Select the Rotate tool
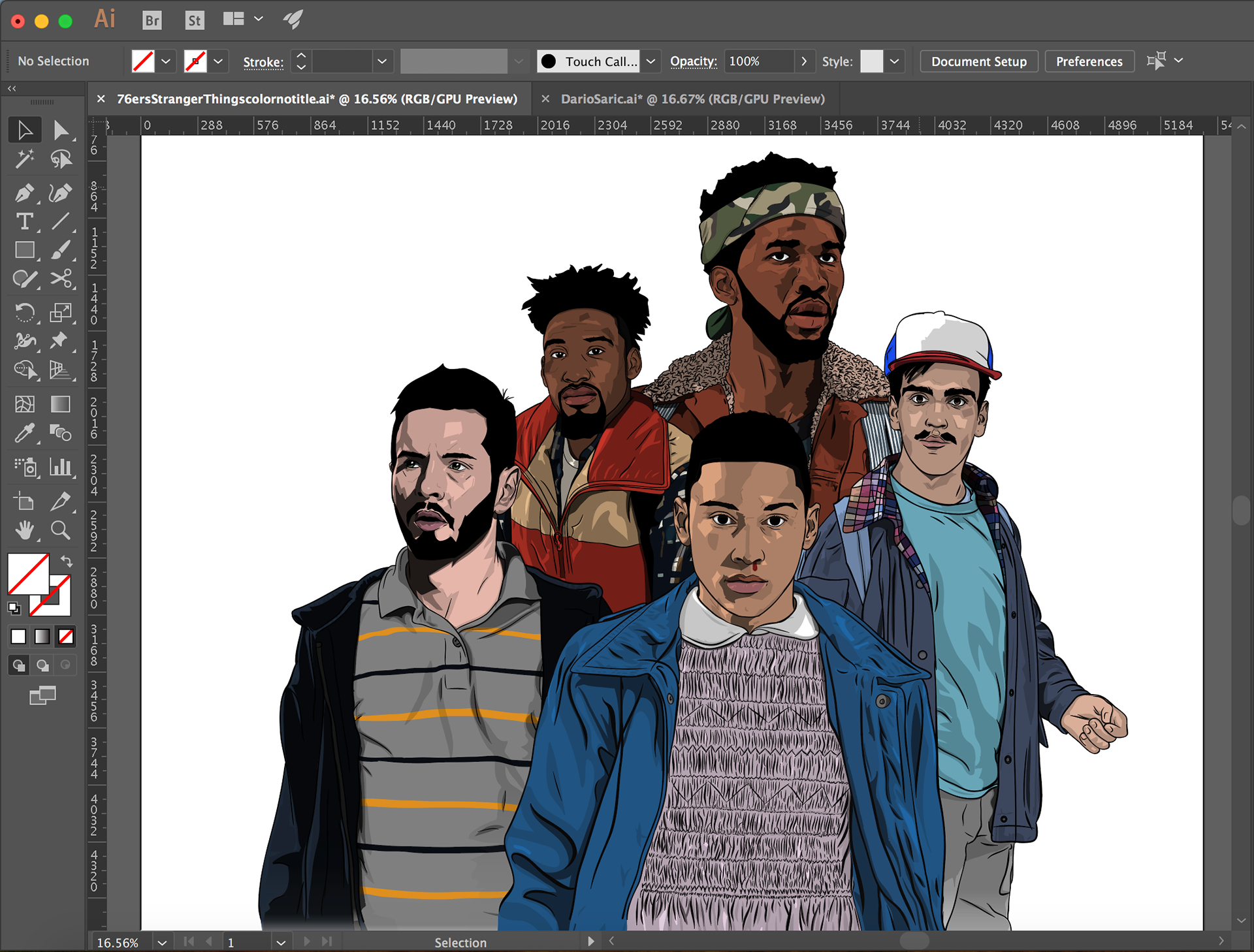The image size is (1254, 952). [x=25, y=313]
